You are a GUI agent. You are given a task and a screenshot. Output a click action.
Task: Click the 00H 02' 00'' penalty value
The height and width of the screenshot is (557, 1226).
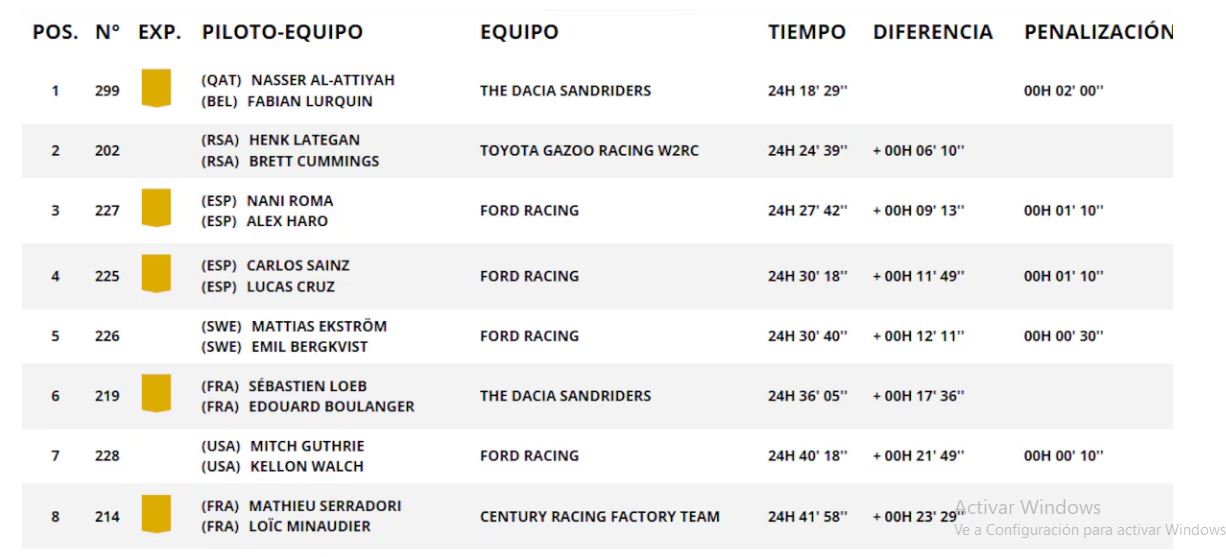[1063, 91]
